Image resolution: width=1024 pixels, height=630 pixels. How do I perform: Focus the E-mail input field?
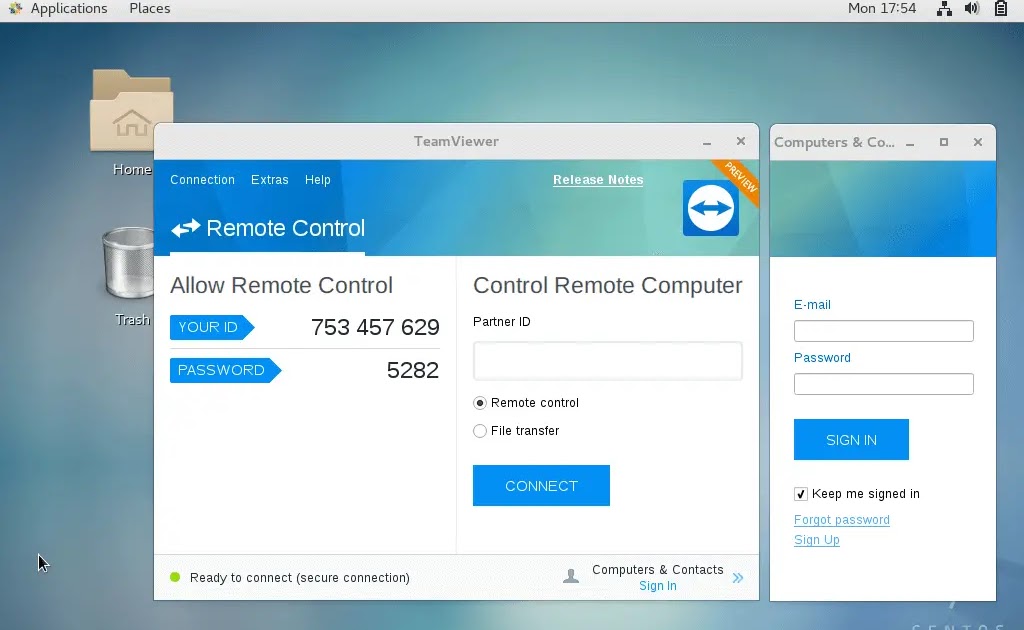884,331
